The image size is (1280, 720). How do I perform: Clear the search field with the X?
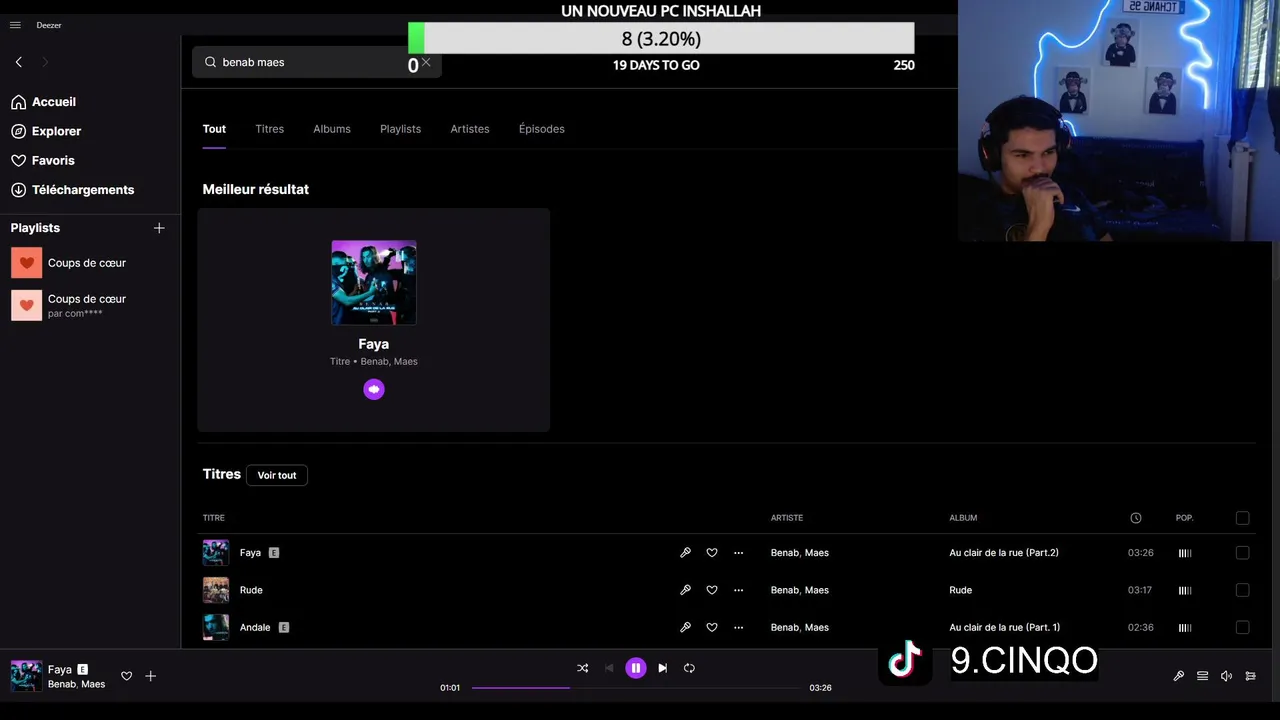coord(426,62)
